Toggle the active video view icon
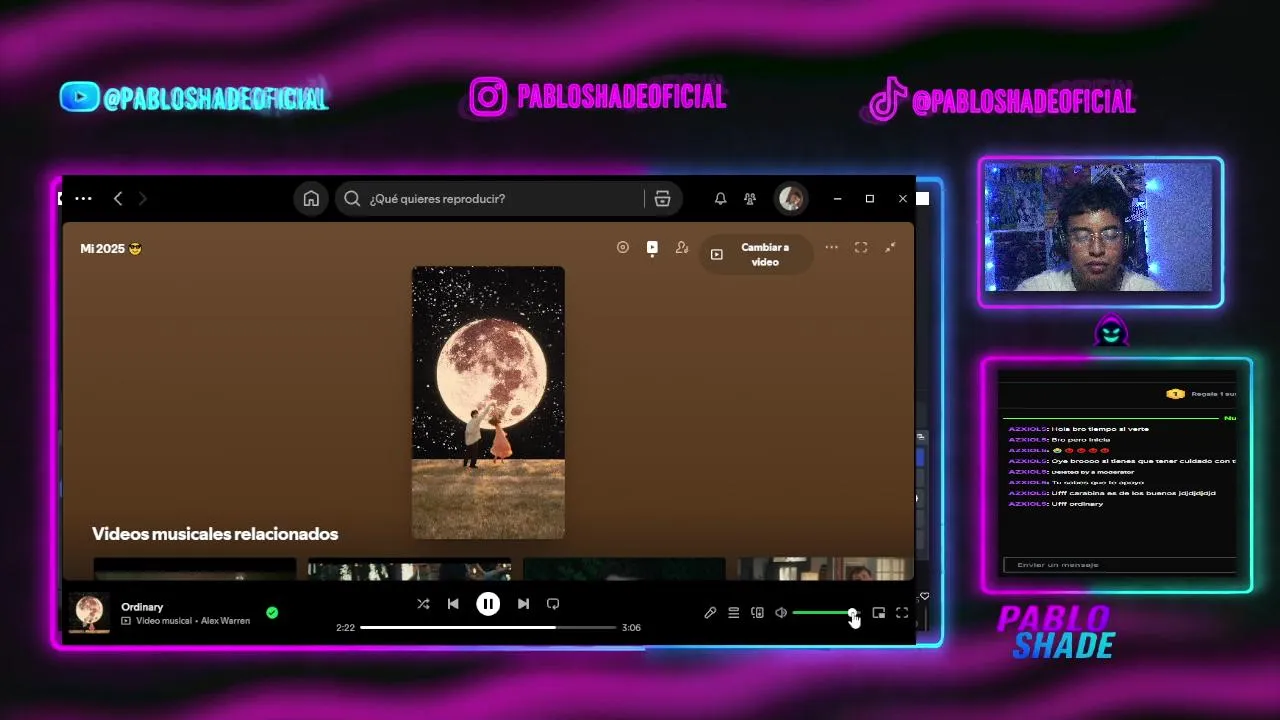This screenshot has height=720, width=1280. pos(652,247)
